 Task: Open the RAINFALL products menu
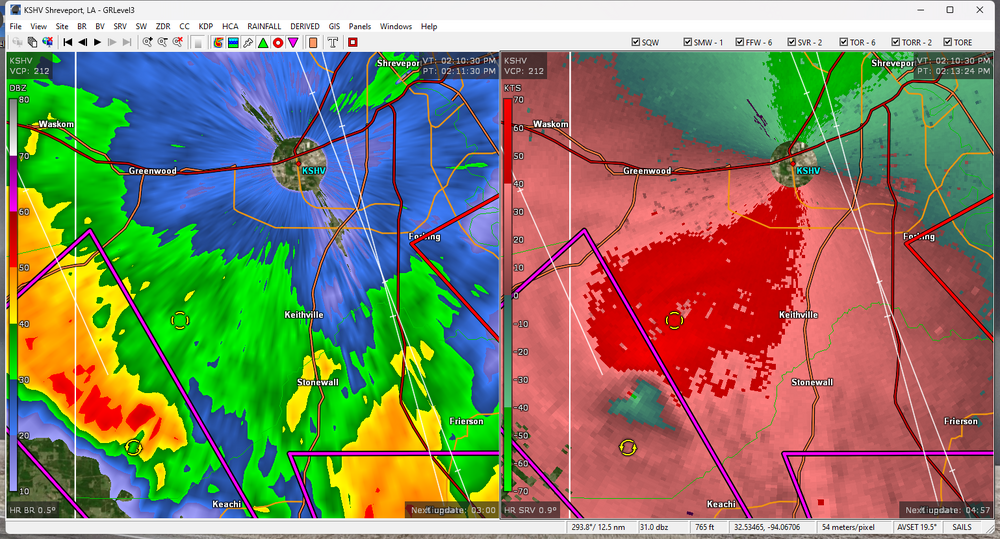pyautogui.click(x=264, y=26)
